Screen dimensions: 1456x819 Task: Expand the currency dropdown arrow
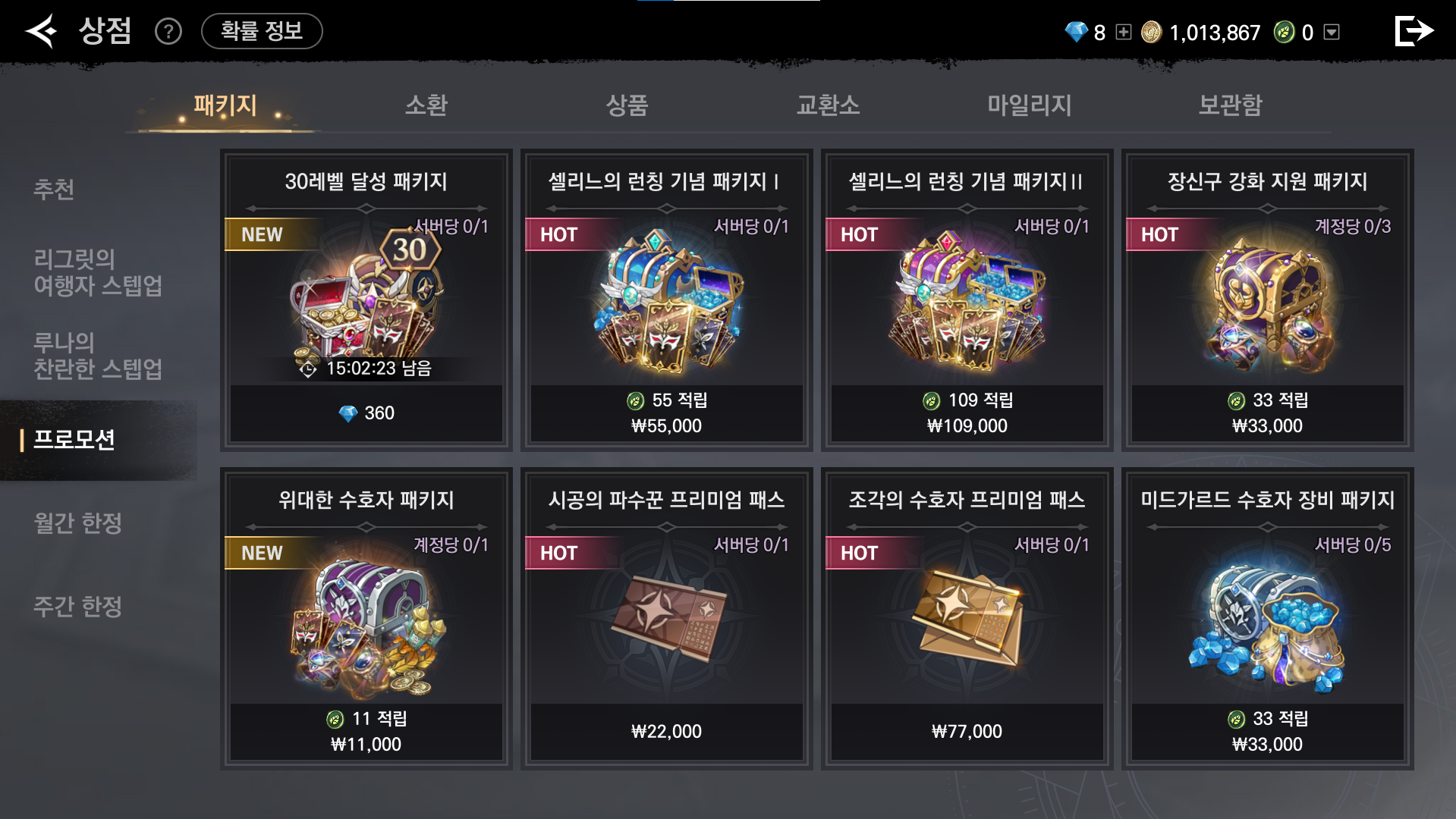tap(1332, 32)
